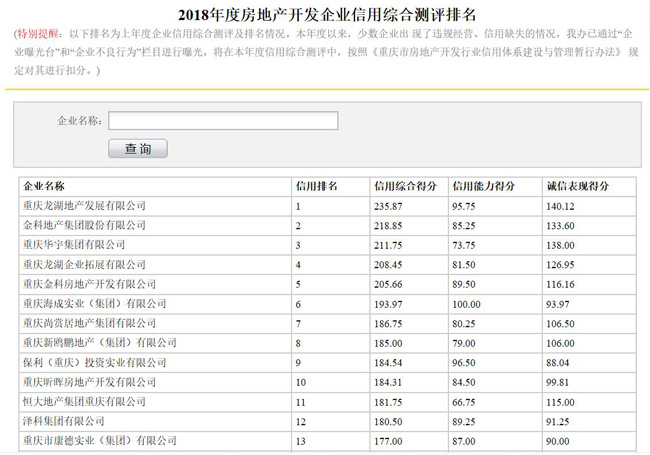Screen dimensions: 650x455
Task: Click composite score 185.00
Action: (x=388, y=344)
